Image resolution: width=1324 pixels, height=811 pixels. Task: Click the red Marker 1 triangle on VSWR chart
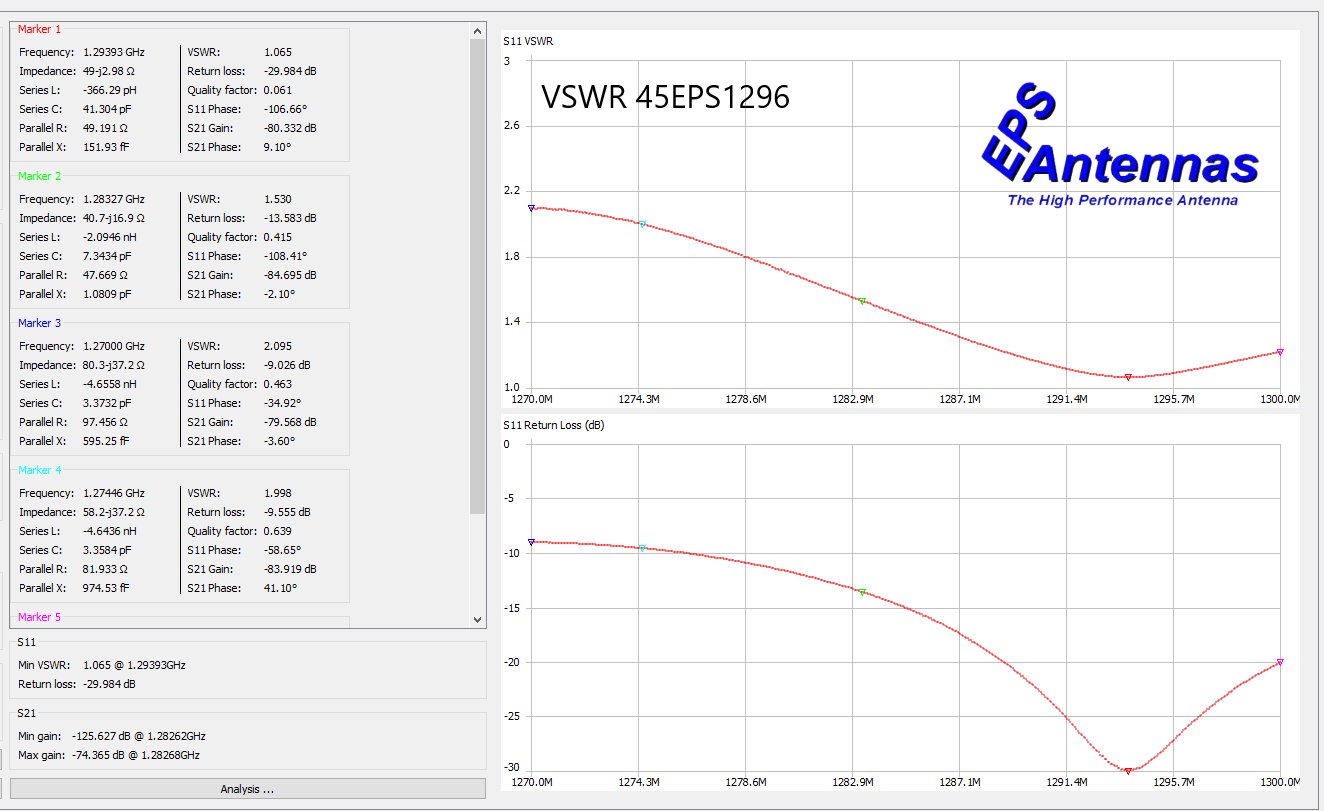(1128, 377)
